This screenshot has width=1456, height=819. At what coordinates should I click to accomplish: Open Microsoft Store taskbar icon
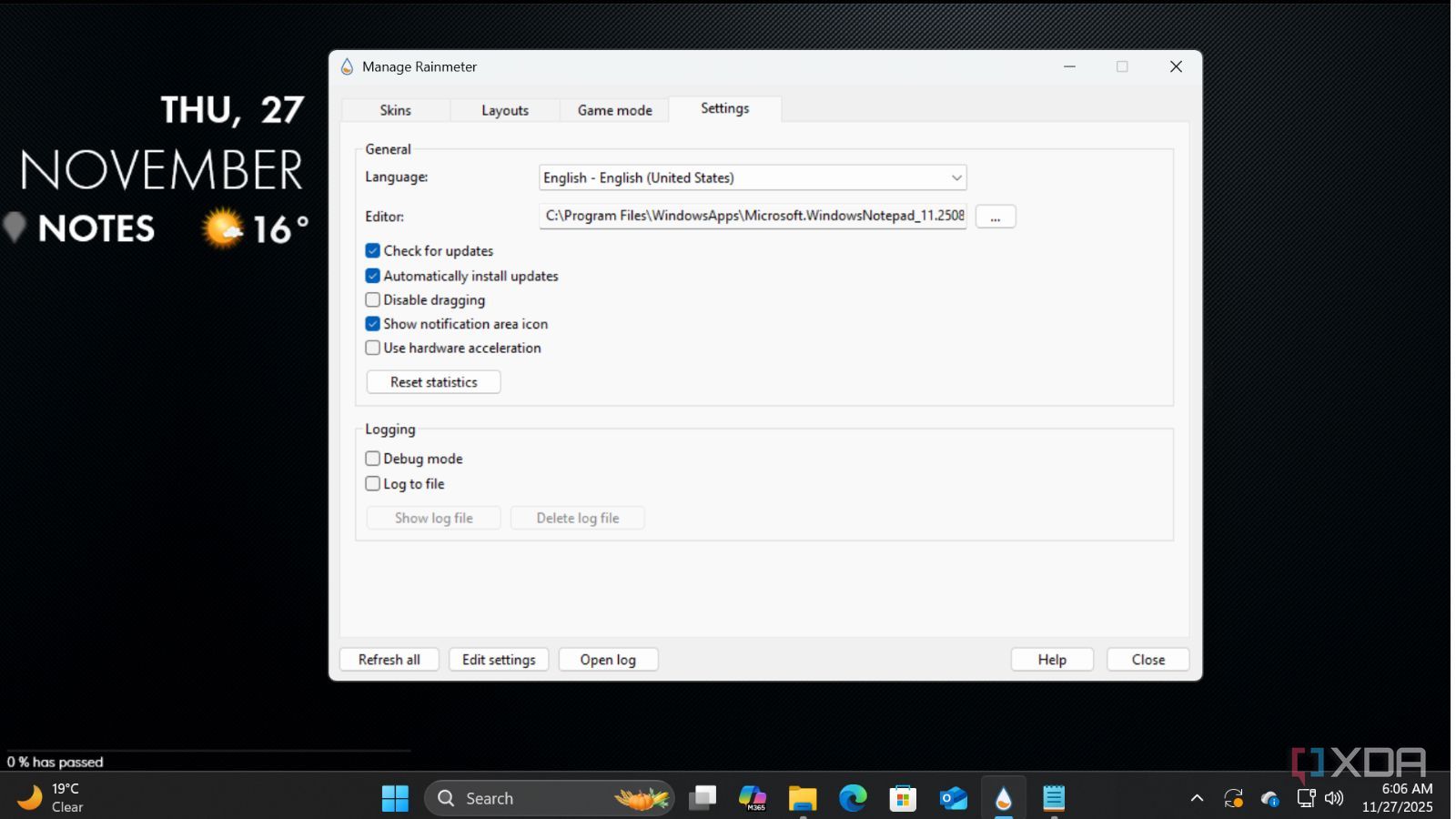coord(903,798)
